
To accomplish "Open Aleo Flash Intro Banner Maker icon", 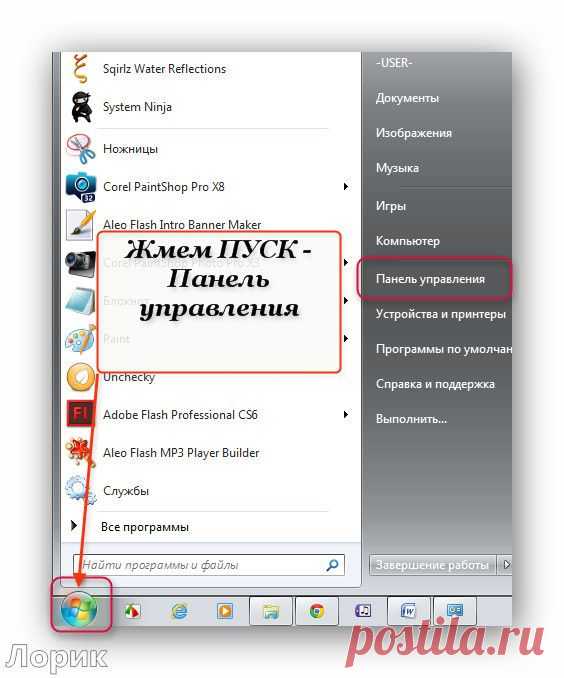I will tap(80, 224).
